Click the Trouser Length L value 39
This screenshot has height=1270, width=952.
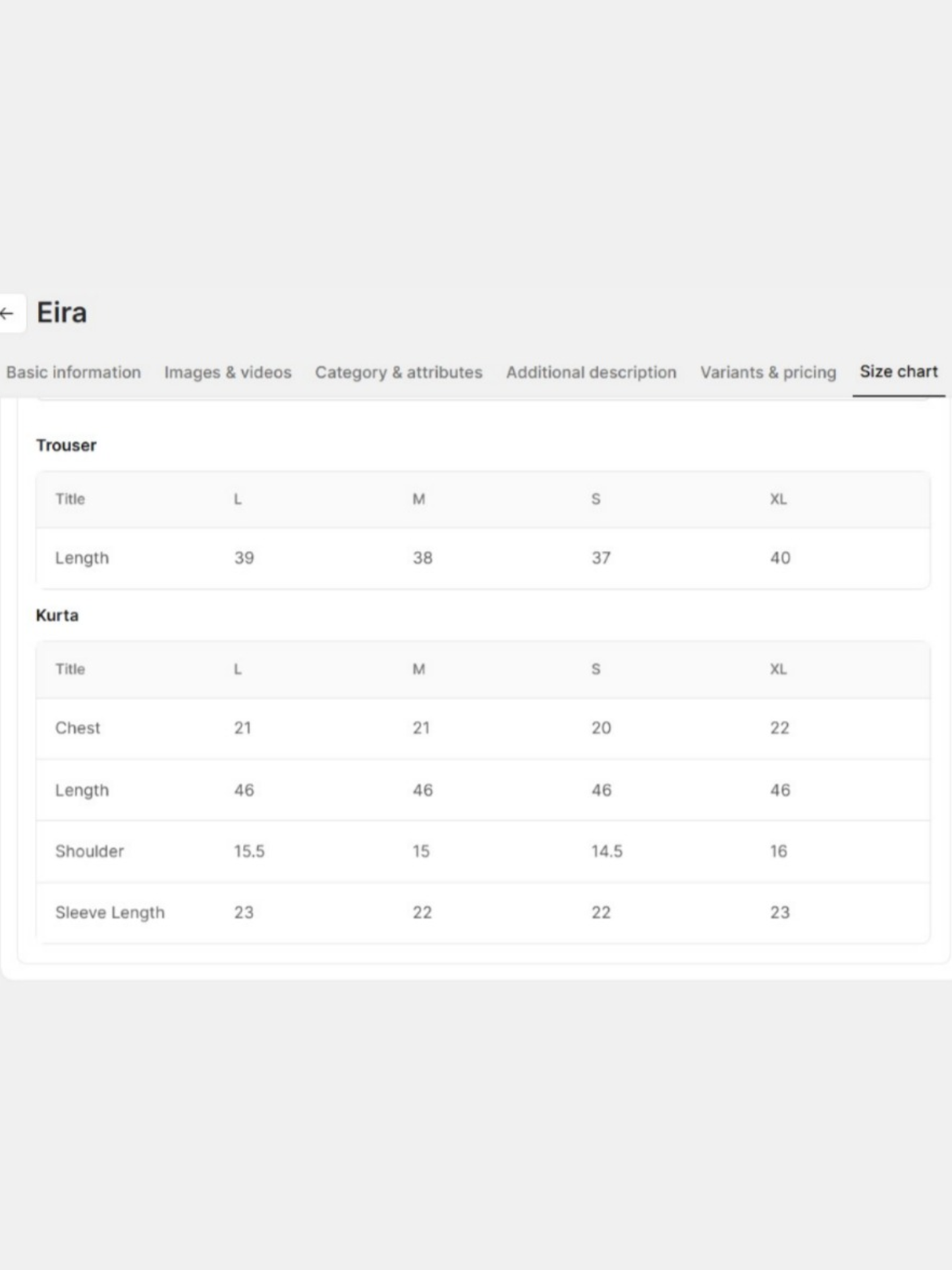pyautogui.click(x=244, y=558)
